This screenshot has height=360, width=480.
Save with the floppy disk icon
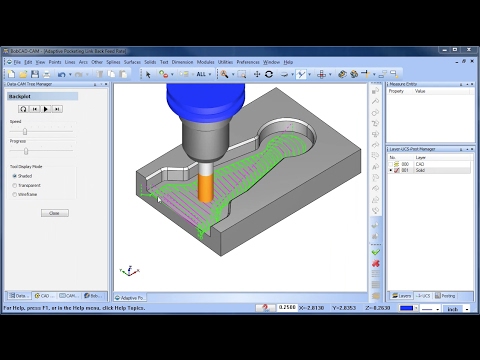(35, 74)
